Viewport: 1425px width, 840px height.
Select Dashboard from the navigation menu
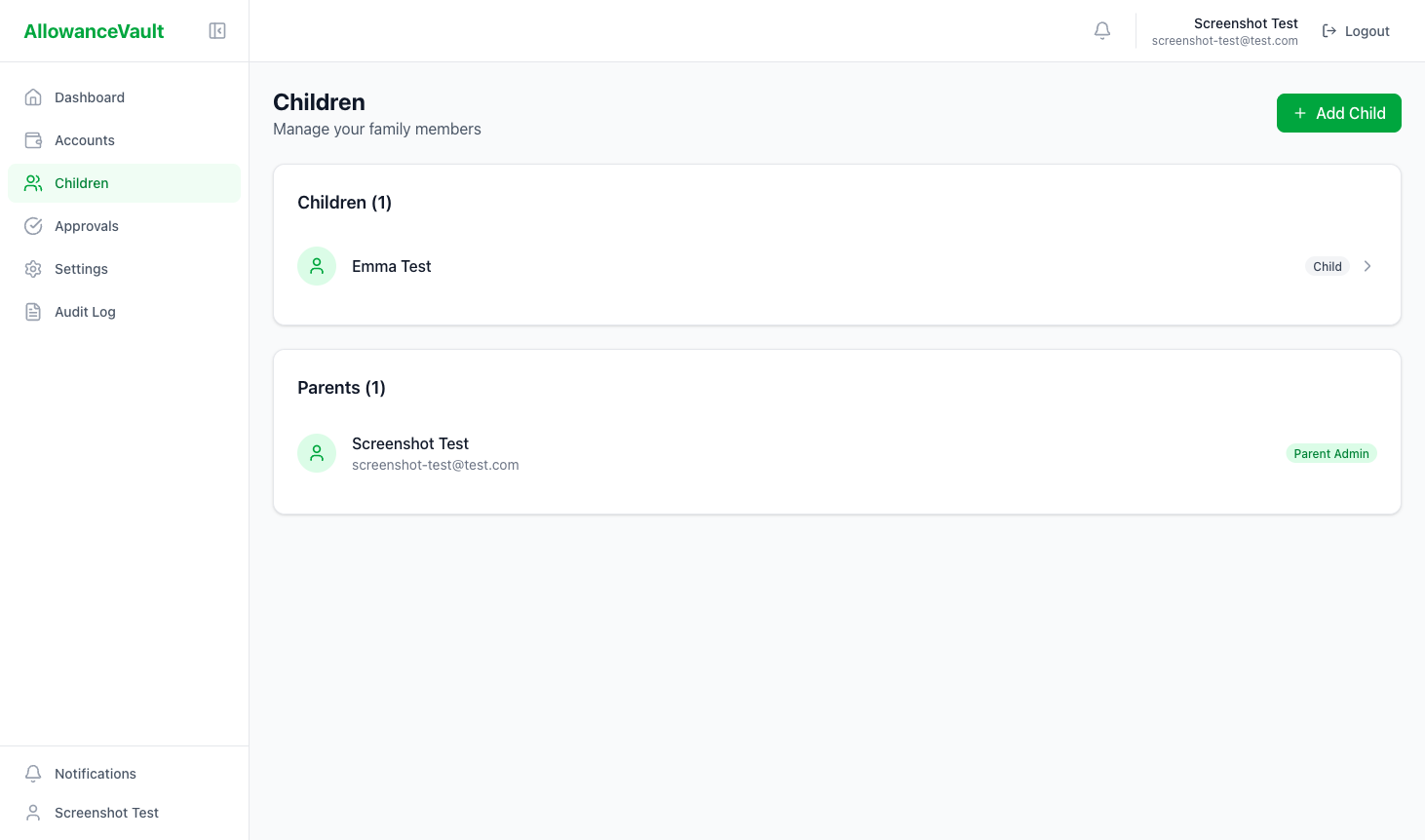click(x=90, y=96)
